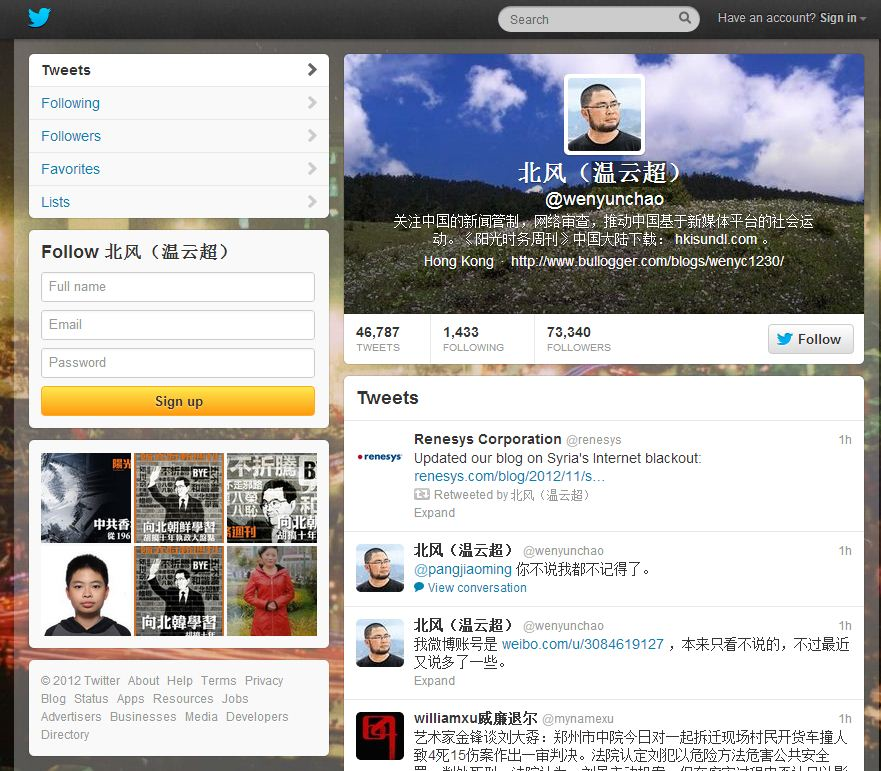The width and height of the screenshot is (881, 771).
Task: Open @pangjiaoming mention link
Action: click(x=463, y=570)
